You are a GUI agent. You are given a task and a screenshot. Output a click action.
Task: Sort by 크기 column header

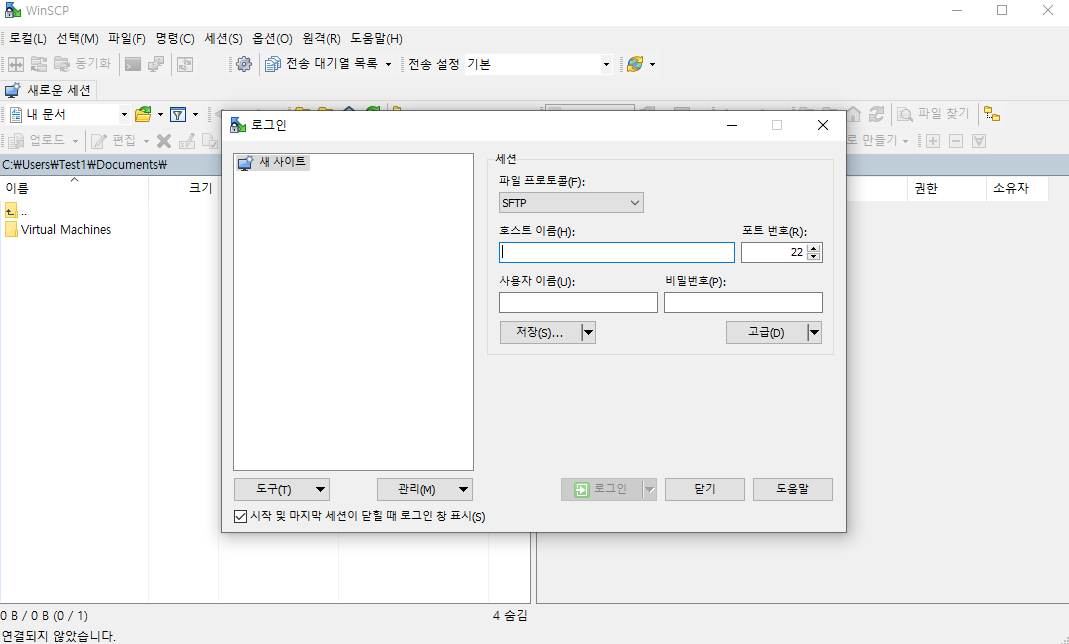[x=183, y=188]
